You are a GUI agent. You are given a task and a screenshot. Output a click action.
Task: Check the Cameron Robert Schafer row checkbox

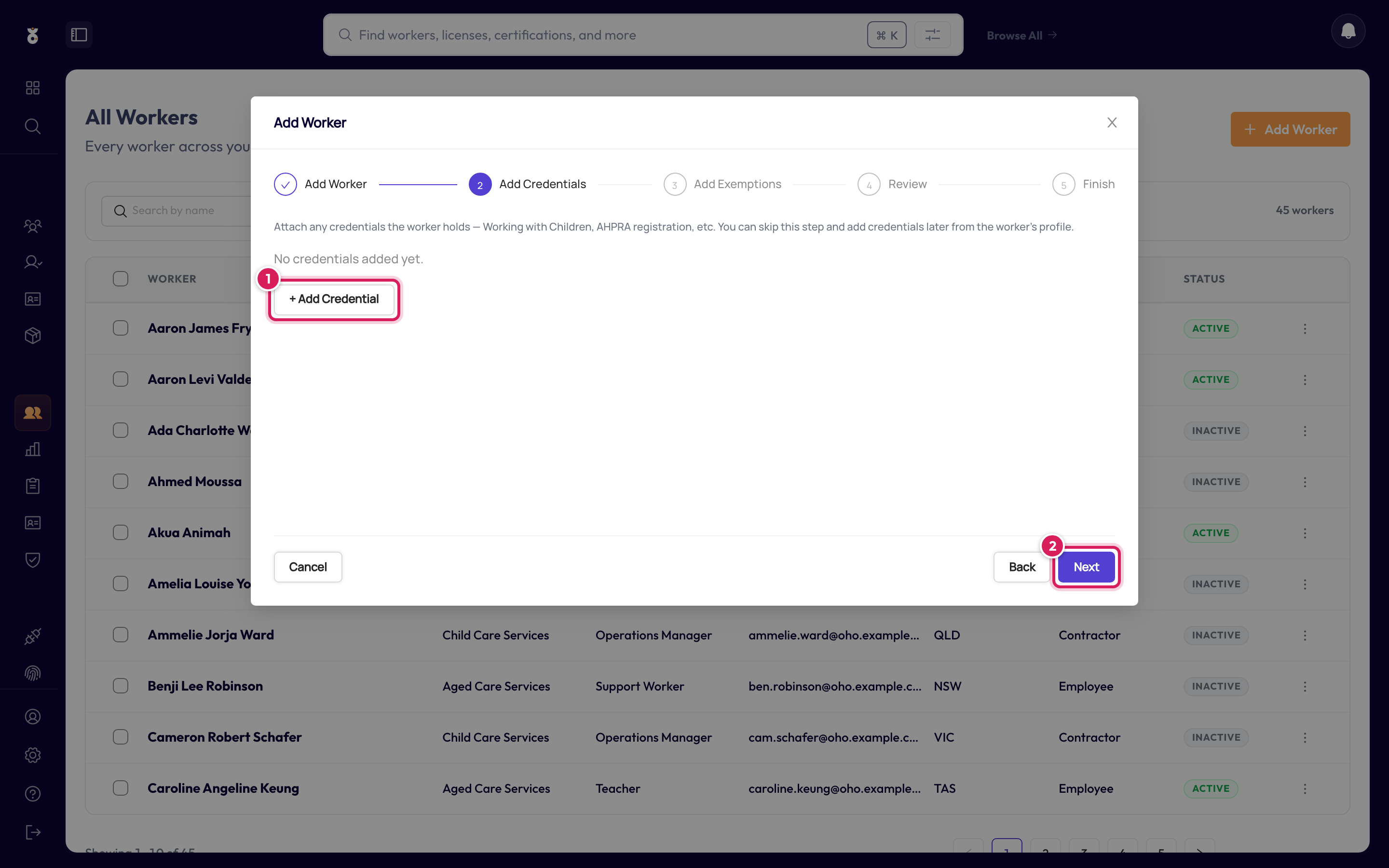pyautogui.click(x=121, y=737)
